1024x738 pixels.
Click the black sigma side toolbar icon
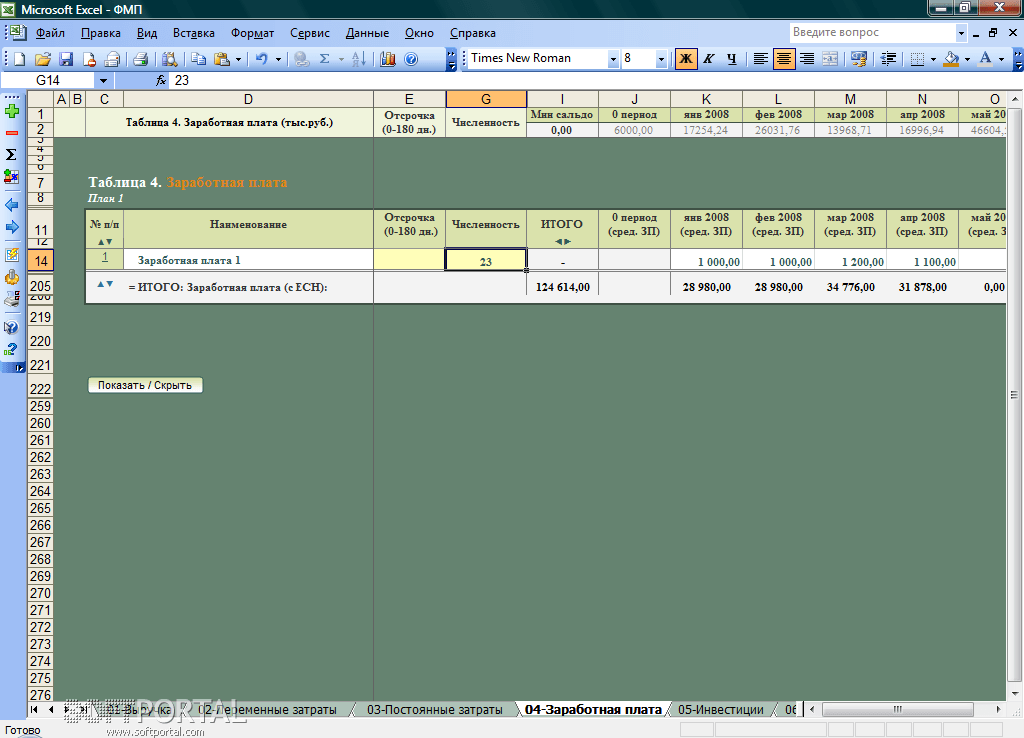[11, 155]
